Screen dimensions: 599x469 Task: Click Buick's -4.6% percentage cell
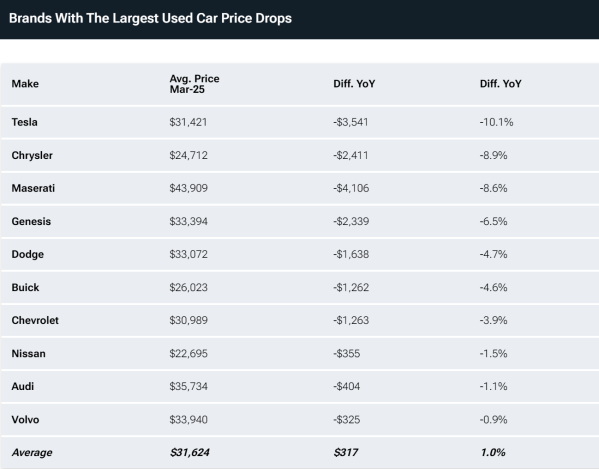pyautogui.click(x=494, y=288)
